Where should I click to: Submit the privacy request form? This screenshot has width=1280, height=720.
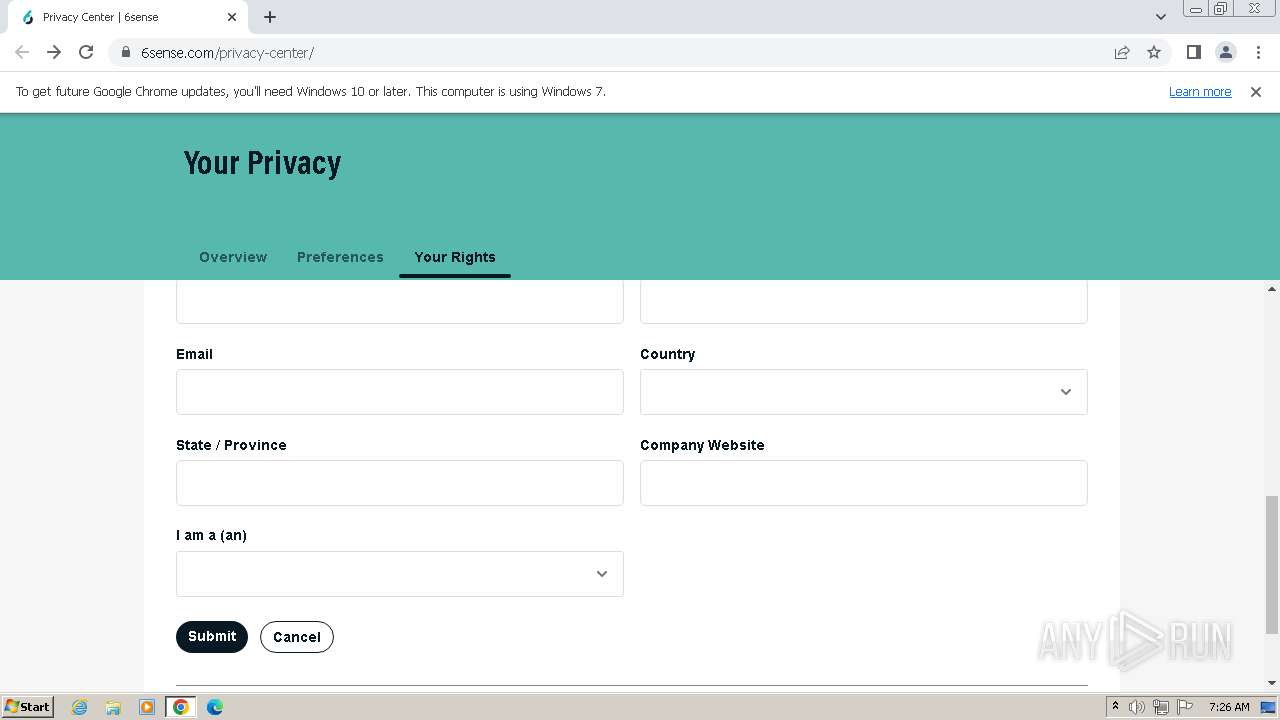(212, 636)
